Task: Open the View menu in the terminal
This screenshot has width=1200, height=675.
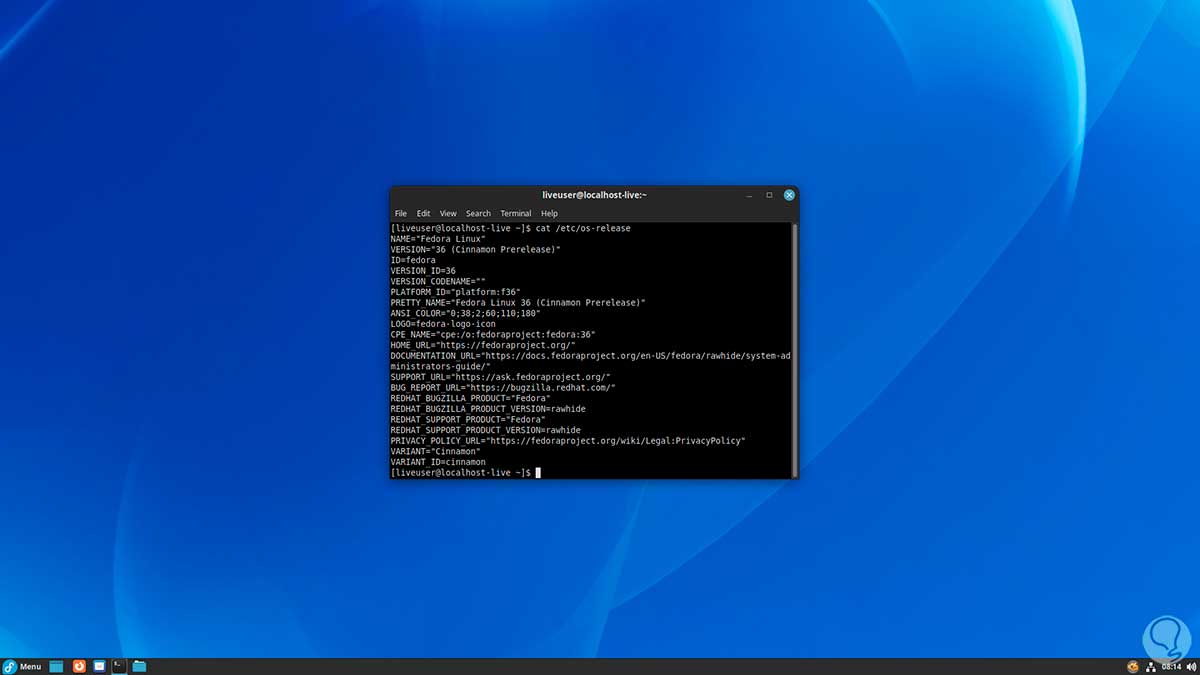Action: 448,213
